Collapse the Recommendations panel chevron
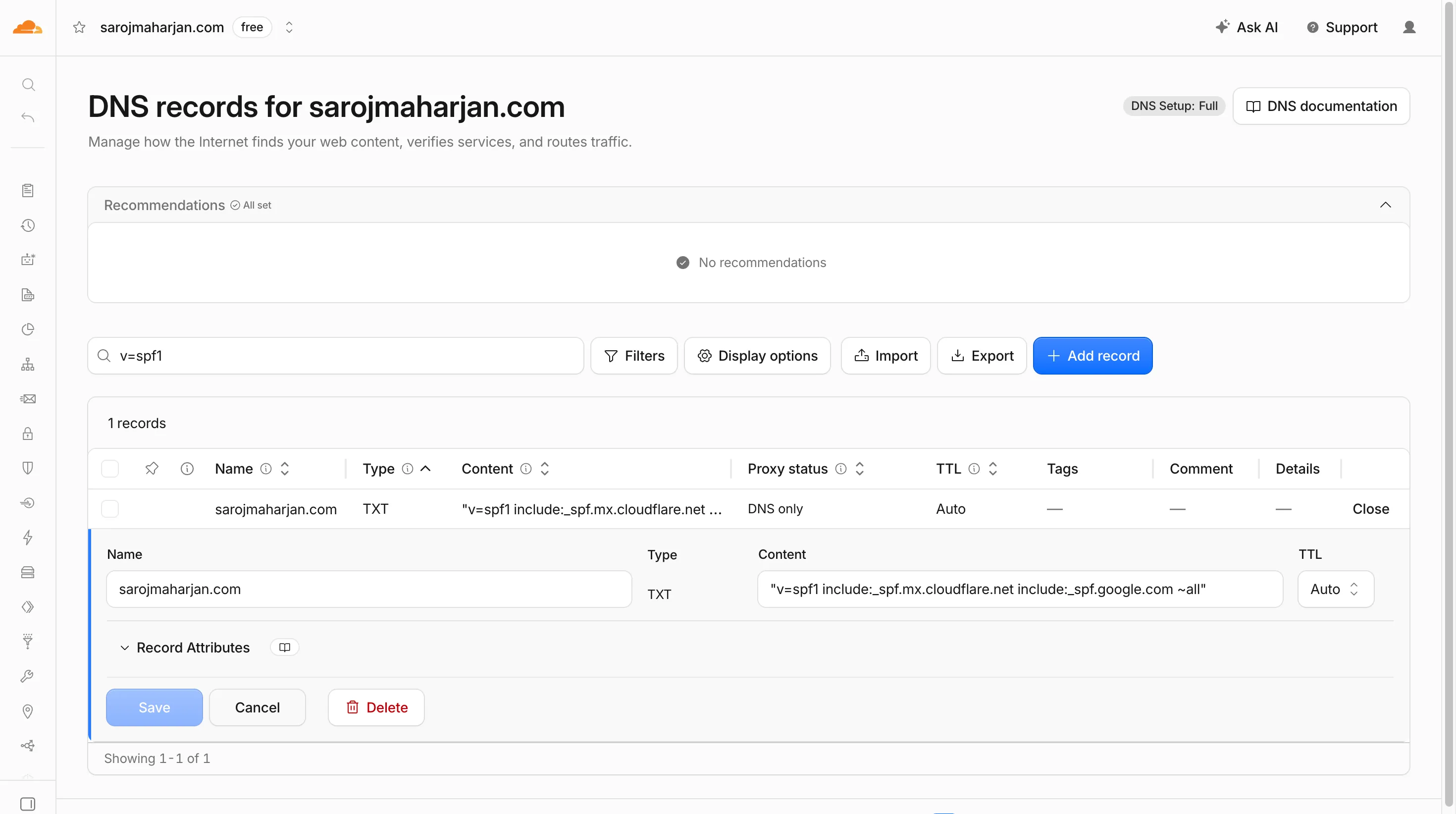1456x814 pixels. tap(1385, 205)
